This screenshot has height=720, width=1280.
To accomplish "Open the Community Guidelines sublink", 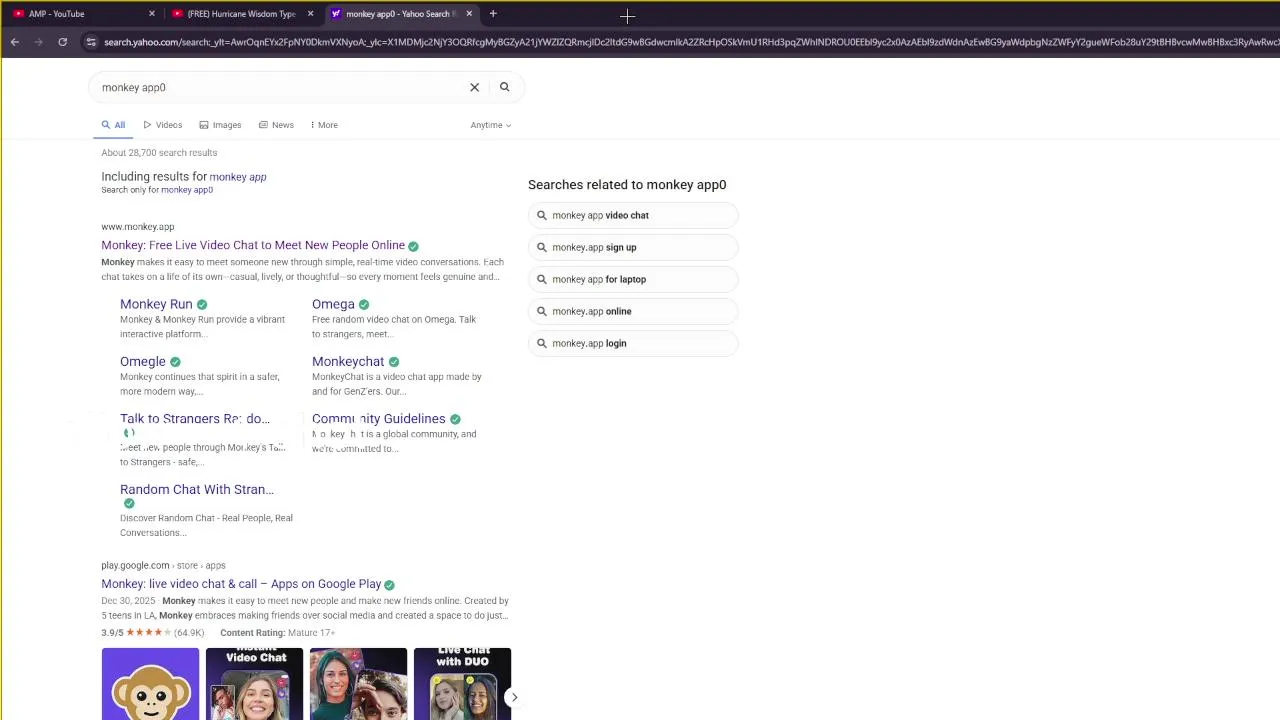I will click(379, 419).
